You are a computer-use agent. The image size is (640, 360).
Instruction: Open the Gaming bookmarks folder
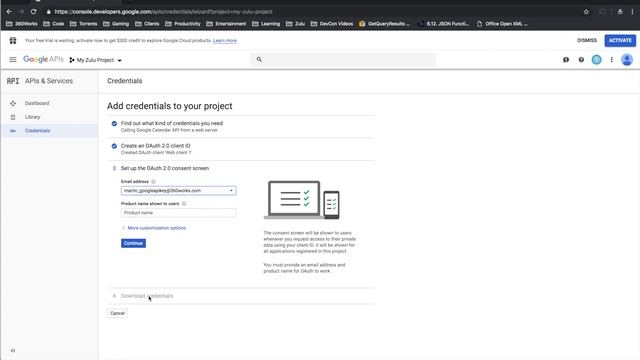pos(116,24)
